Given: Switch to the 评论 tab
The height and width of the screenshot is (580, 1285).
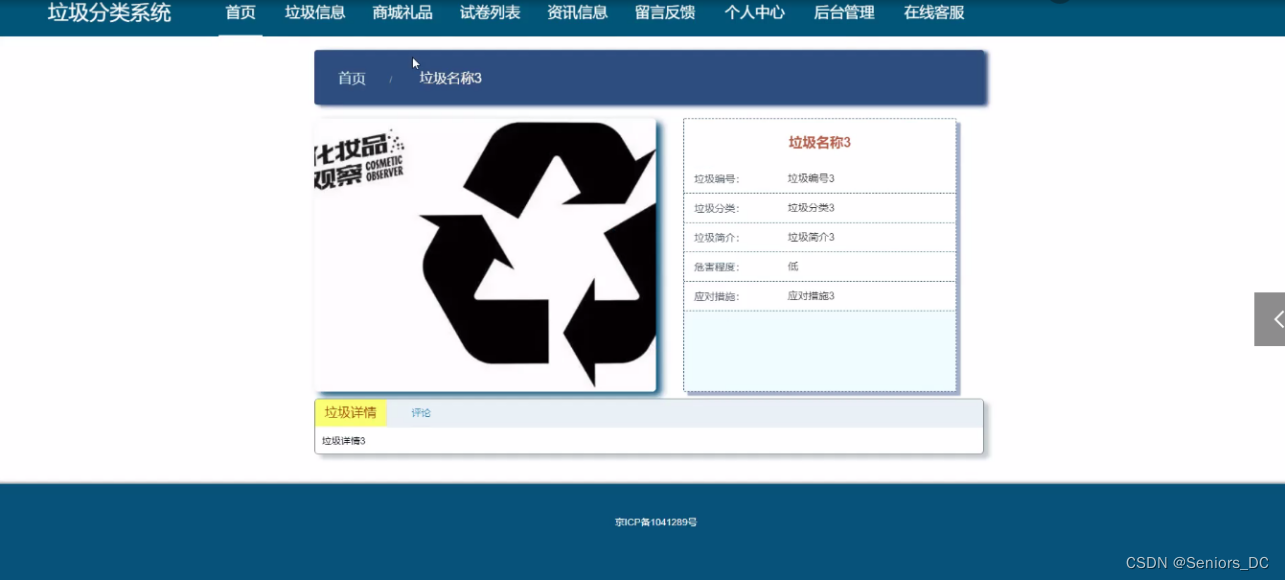Looking at the screenshot, I should click(x=421, y=413).
